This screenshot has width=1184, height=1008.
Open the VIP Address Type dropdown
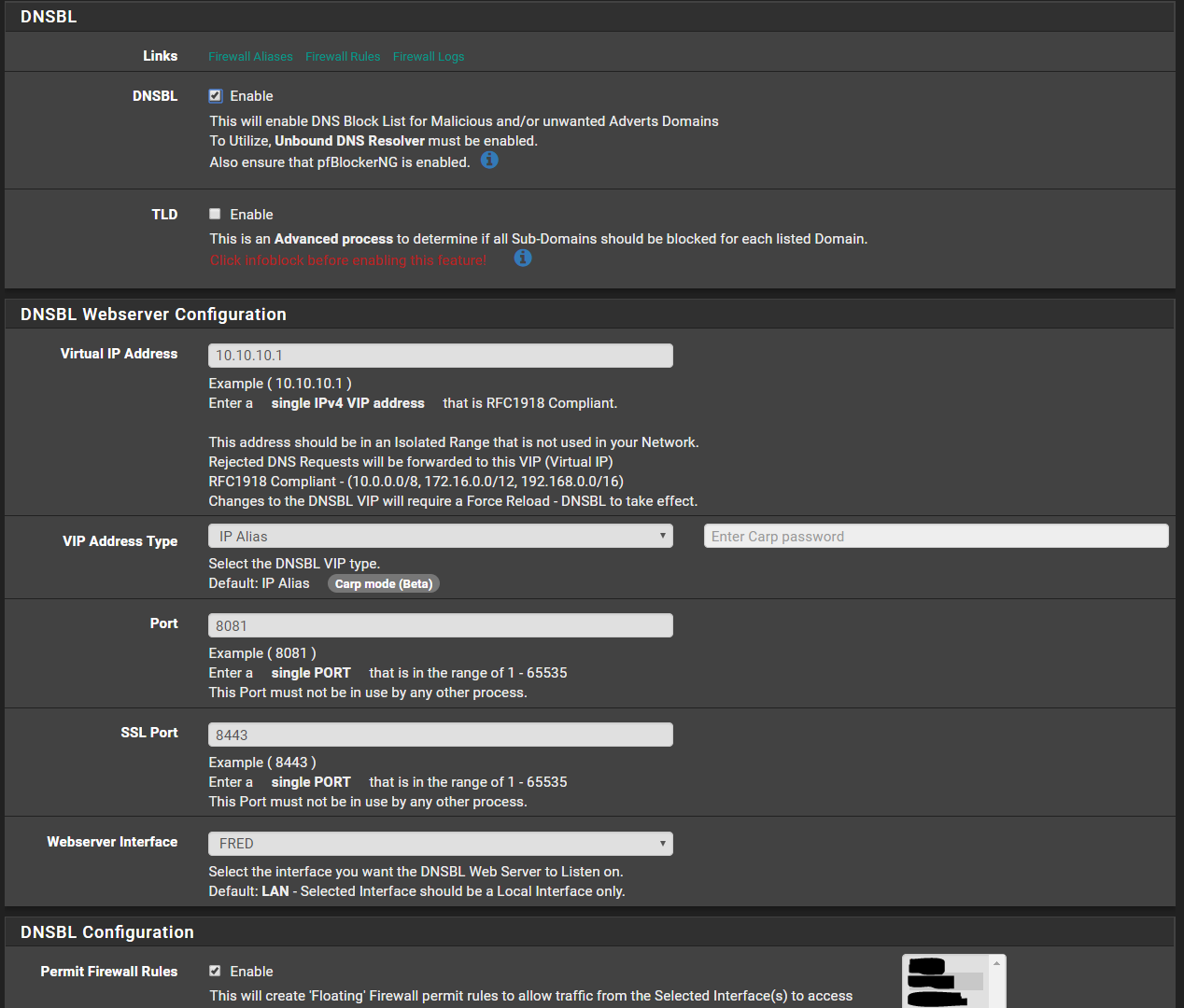point(440,537)
